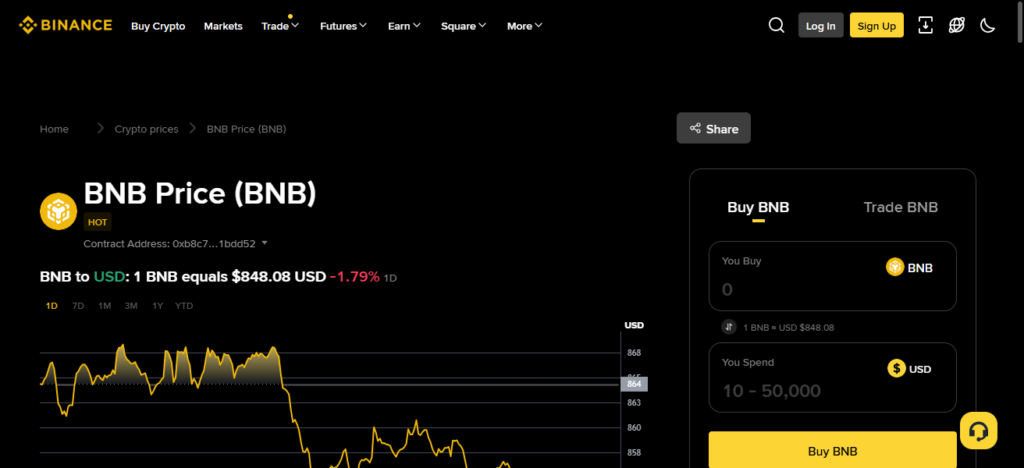Click the 864 price marker on chart axis
1024x468 pixels.
(633, 384)
